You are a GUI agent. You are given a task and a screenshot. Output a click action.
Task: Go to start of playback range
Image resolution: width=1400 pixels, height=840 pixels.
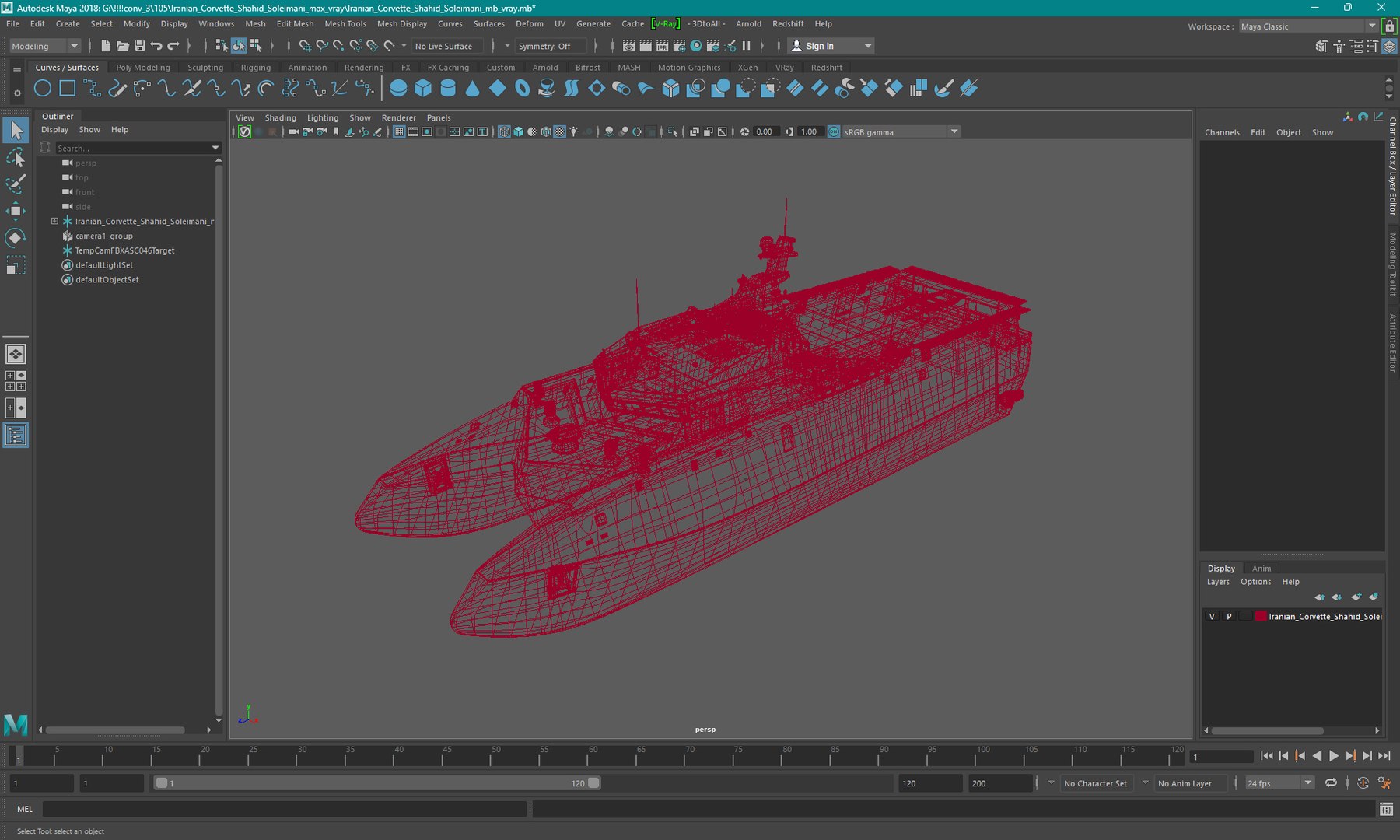point(1266,756)
